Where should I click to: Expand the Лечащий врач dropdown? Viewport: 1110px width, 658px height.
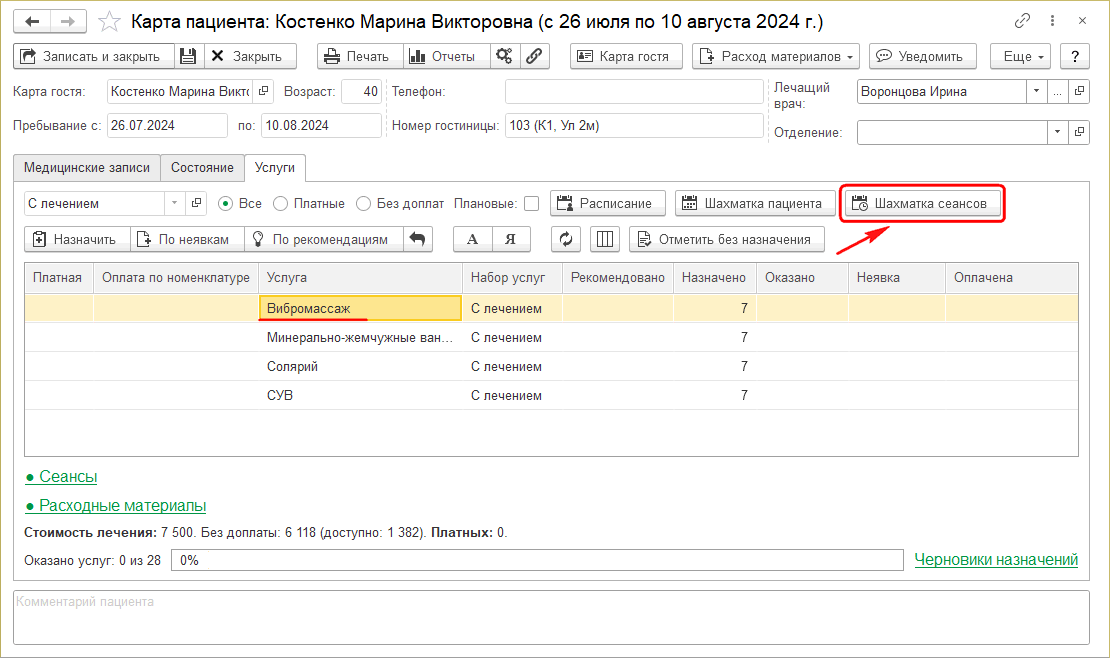point(1035,92)
